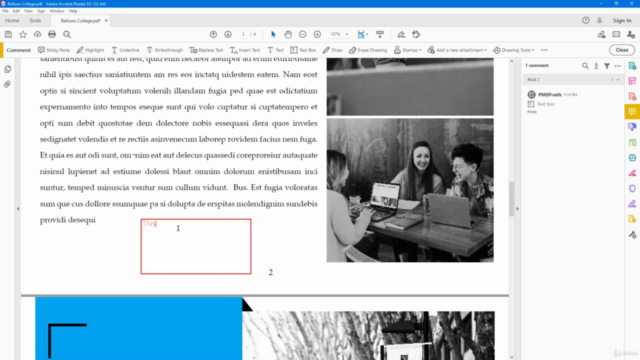Select the Text Box tool

coord(303,50)
